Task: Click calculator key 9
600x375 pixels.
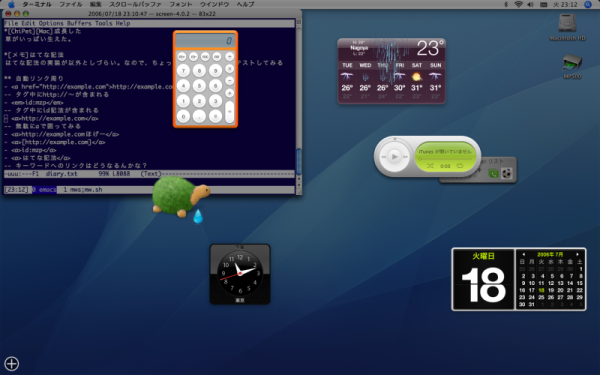Action: (x=215, y=71)
